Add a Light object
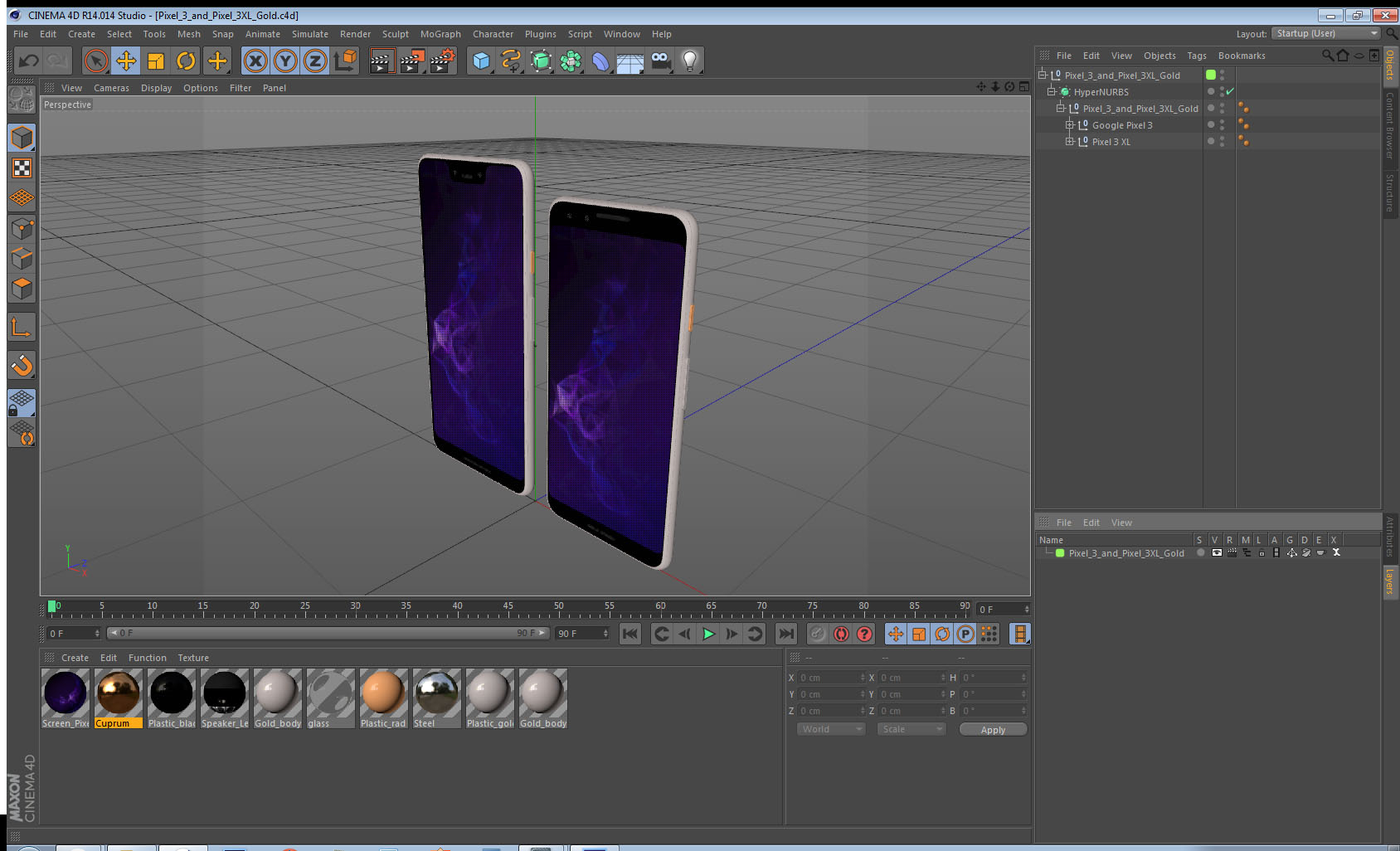This screenshot has width=1400, height=851. 690,61
